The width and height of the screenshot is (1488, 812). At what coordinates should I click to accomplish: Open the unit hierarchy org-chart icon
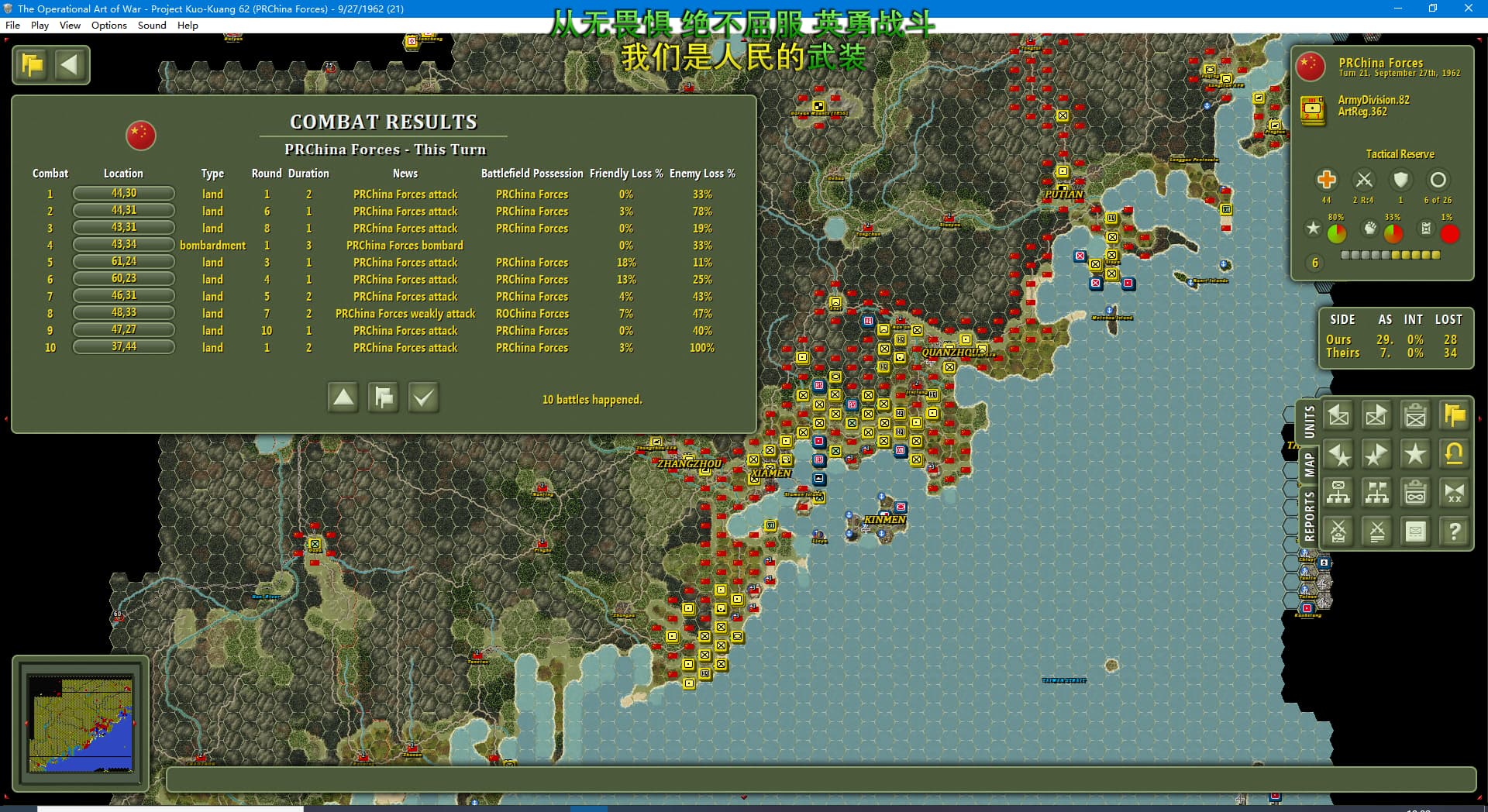[1338, 493]
